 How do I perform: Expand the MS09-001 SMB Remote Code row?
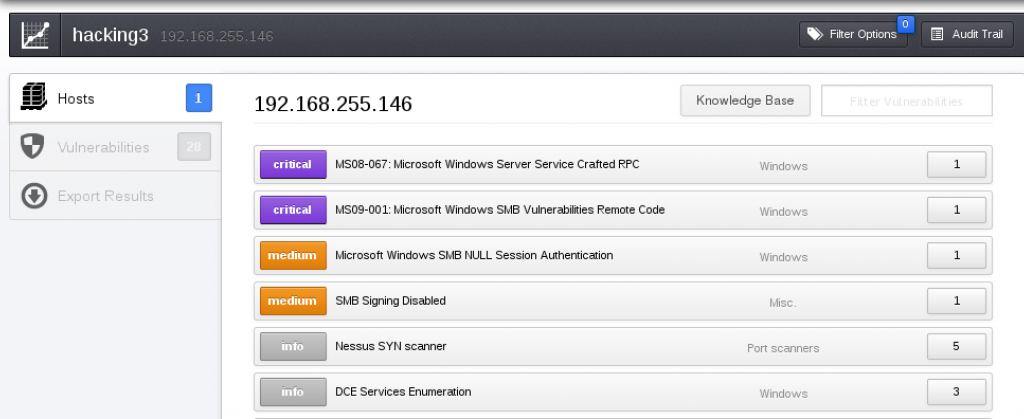(x=500, y=210)
